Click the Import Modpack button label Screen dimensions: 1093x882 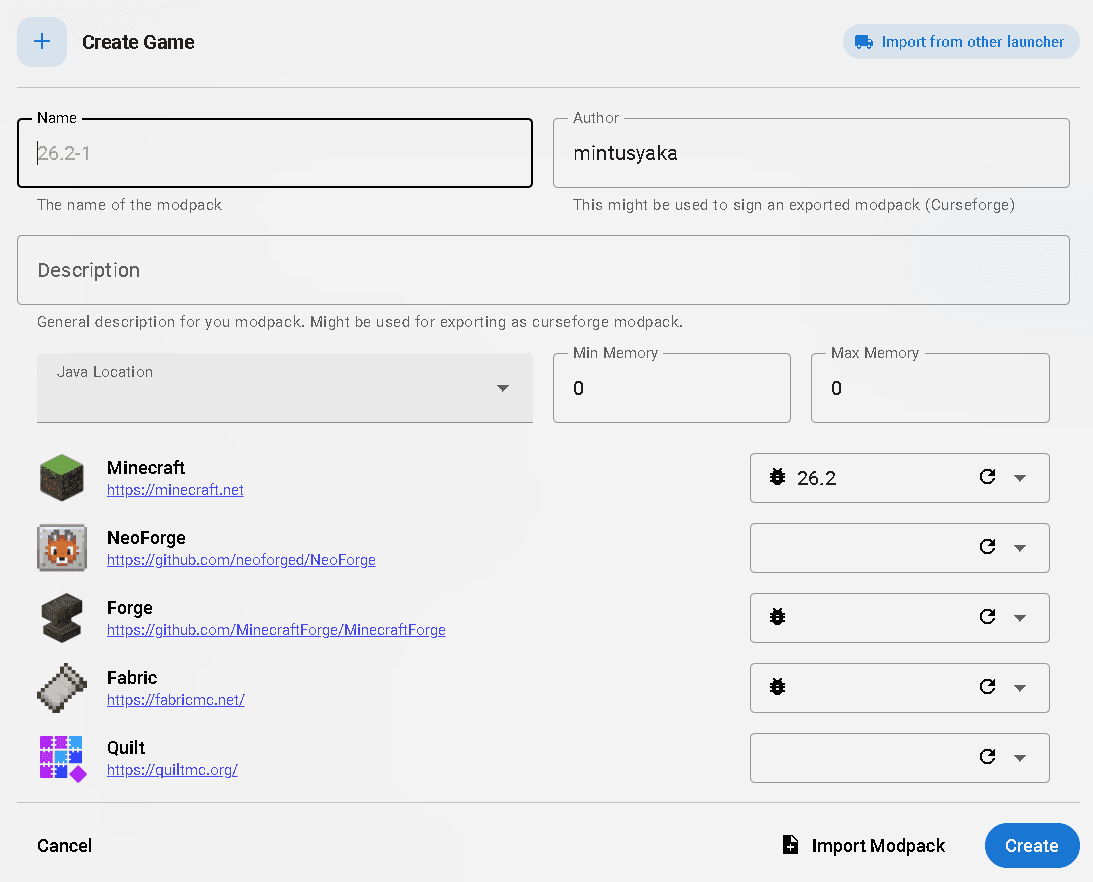click(x=878, y=846)
